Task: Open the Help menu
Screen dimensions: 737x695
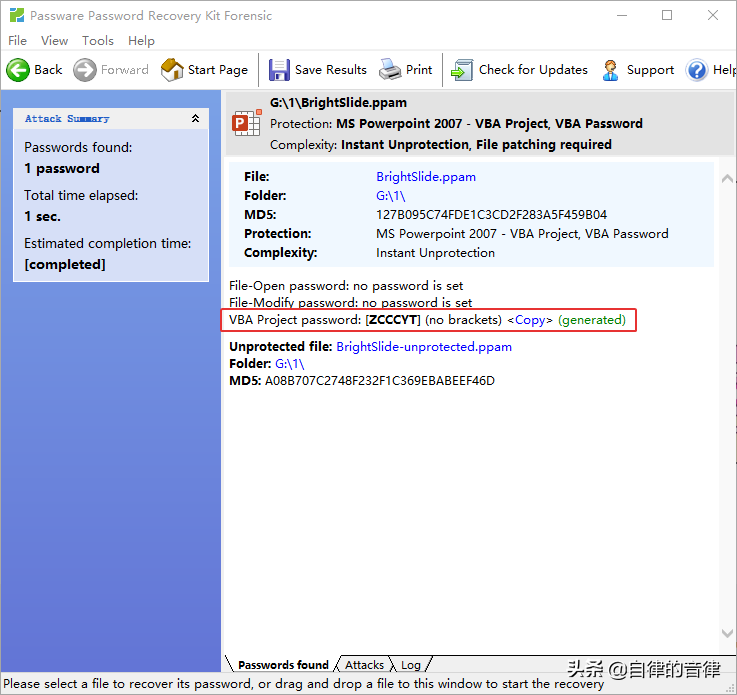Action: click(x=141, y=41)
